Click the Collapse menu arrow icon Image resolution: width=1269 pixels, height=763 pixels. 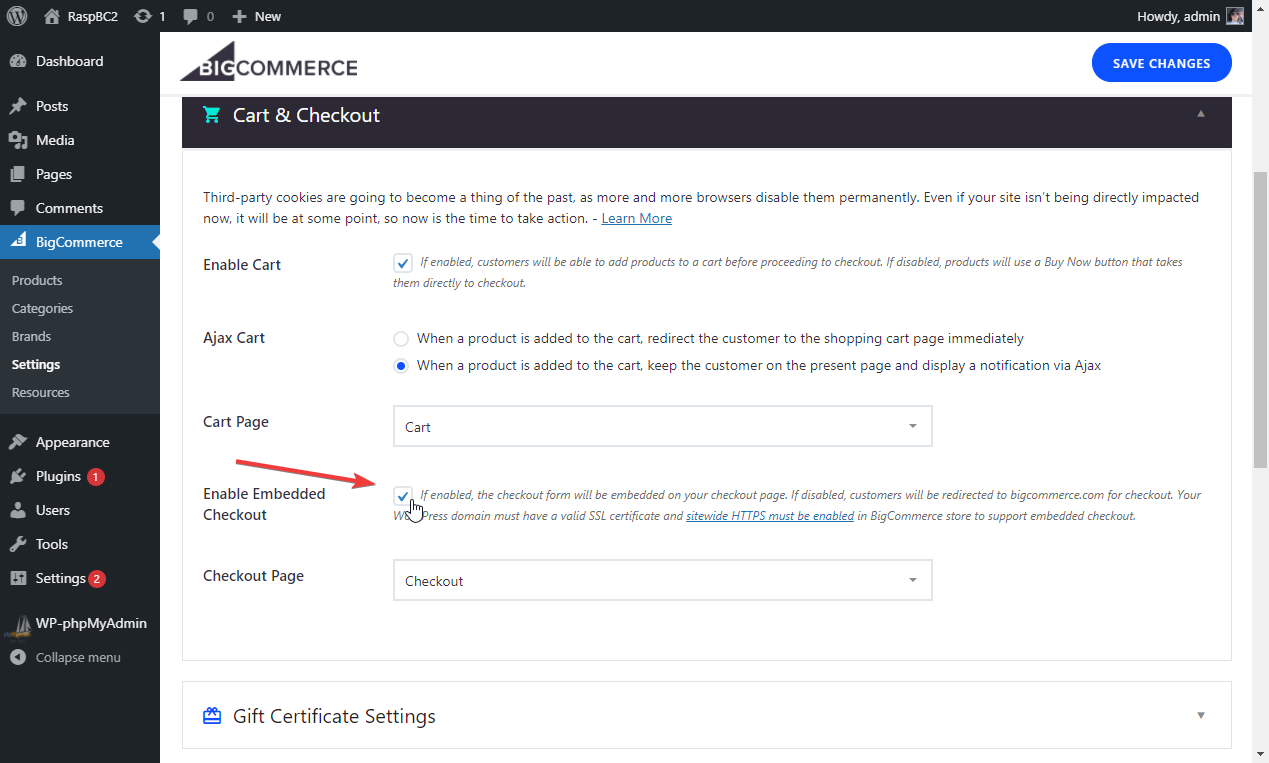(x=18, y=657)
